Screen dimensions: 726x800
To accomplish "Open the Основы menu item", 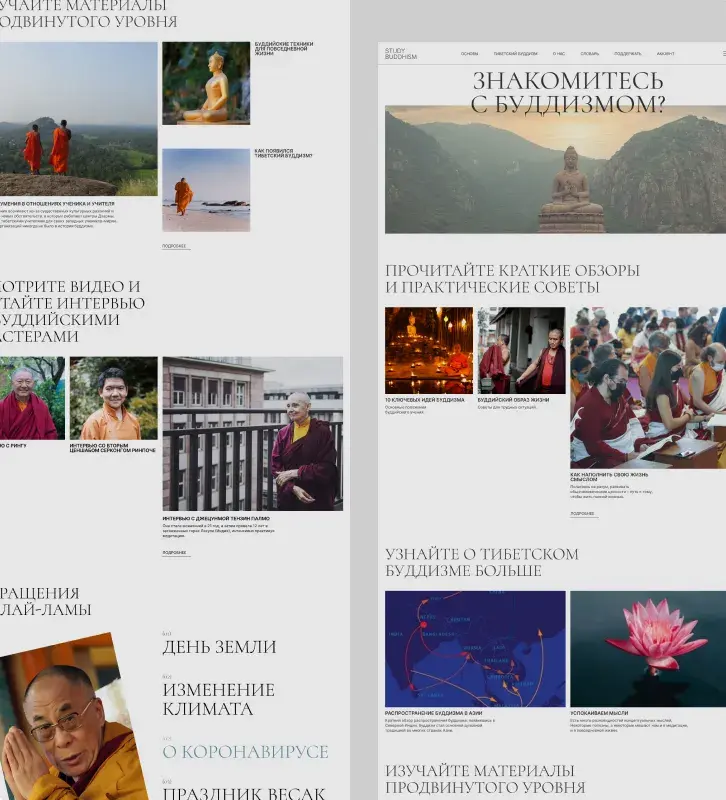I will 470,54.
